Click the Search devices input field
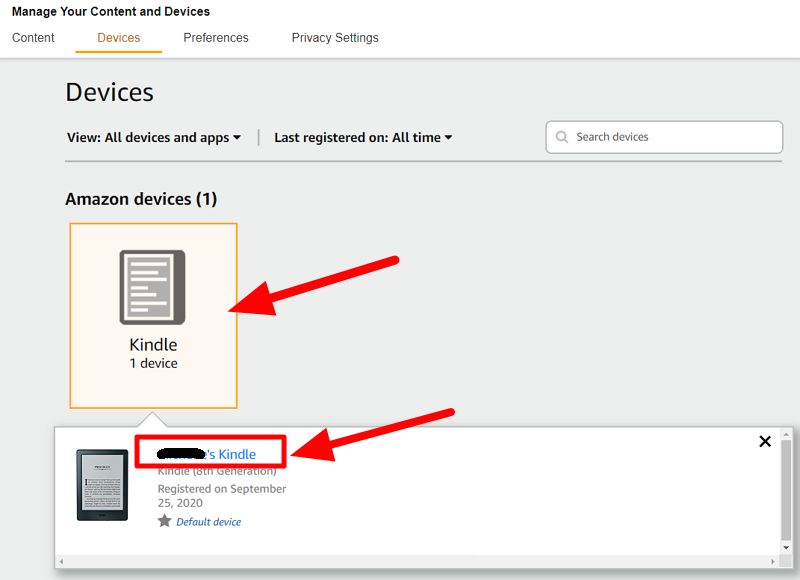The image size is (800, 580). tap(664, 137)
